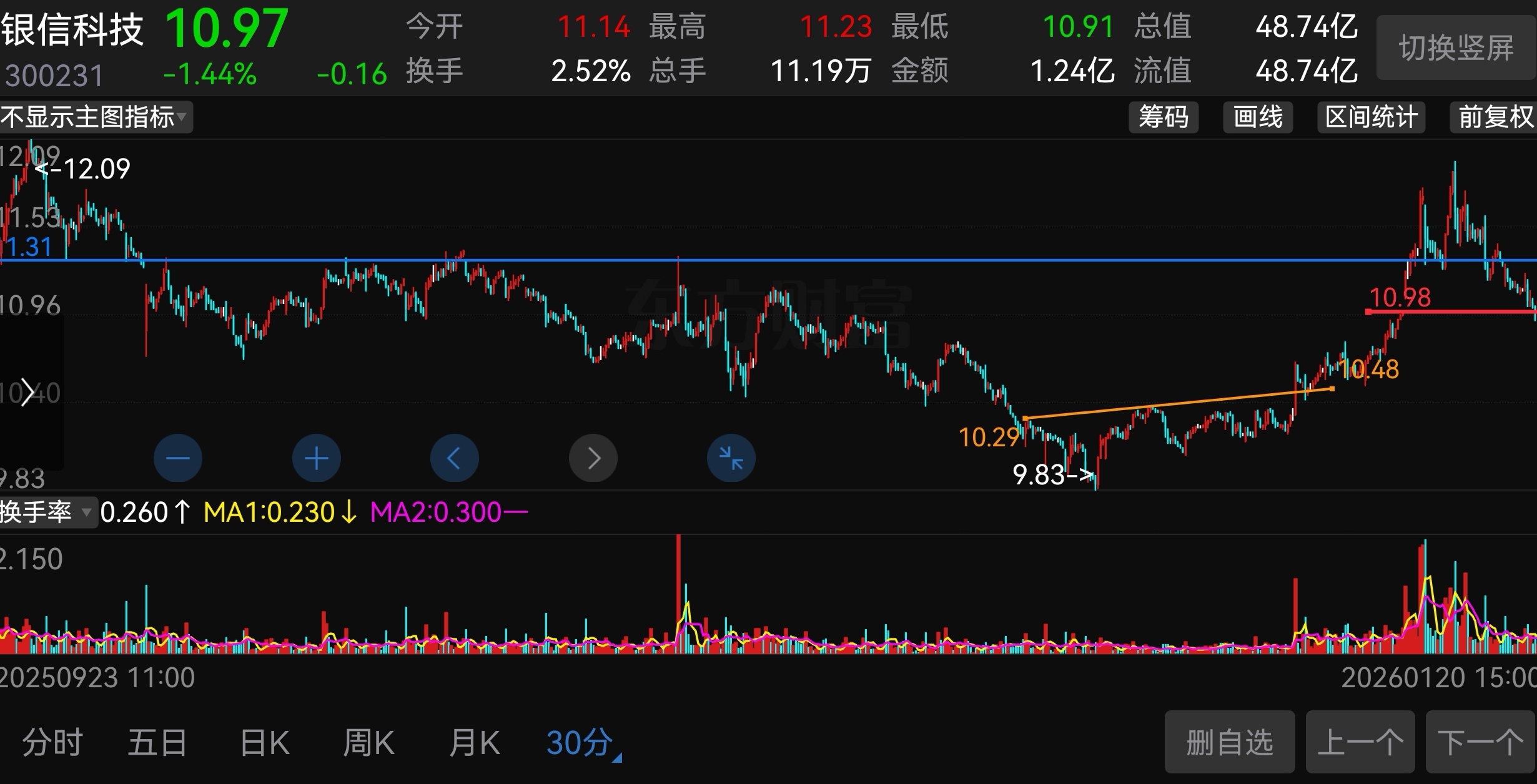Click the zoom out minus icon
1537x784 pixels.
point(178,458)
